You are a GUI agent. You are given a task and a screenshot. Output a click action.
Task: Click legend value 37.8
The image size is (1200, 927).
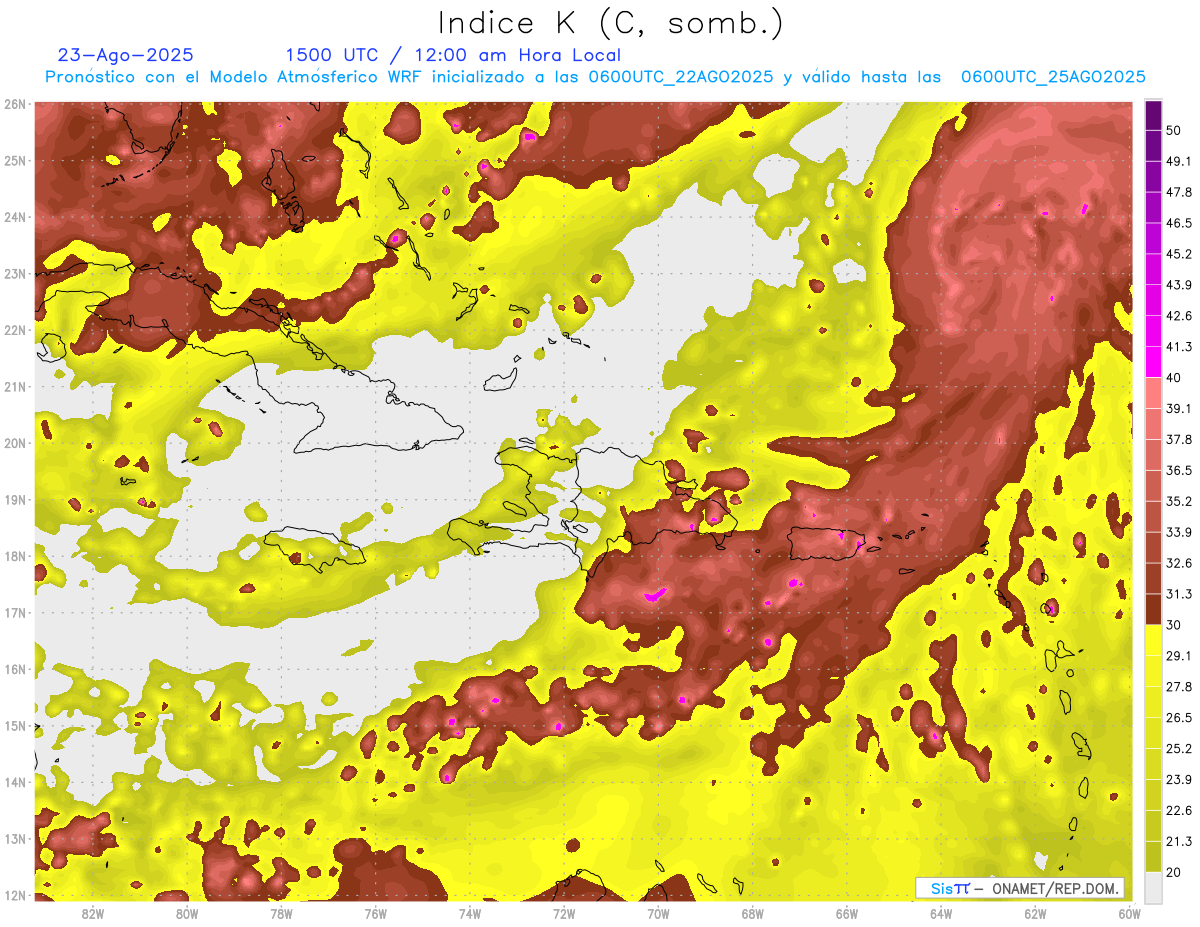1178,439
